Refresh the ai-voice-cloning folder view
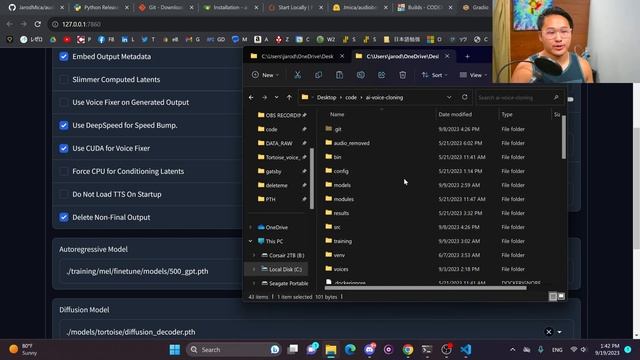 click(x=464, y=97)
